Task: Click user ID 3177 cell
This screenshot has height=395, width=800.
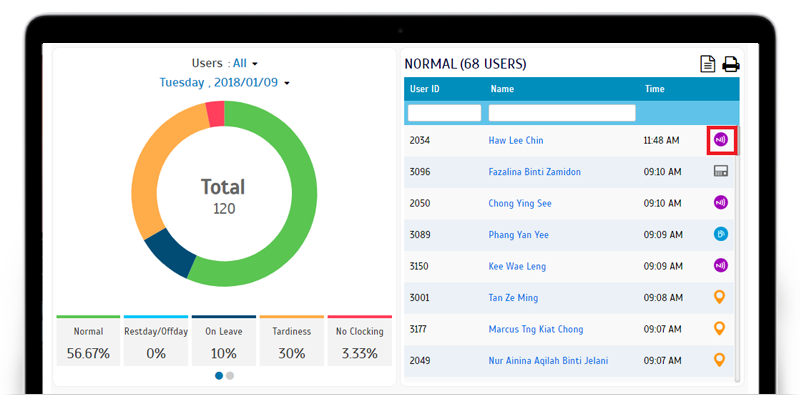Action: pyautogui.click(x=418, y=329)
